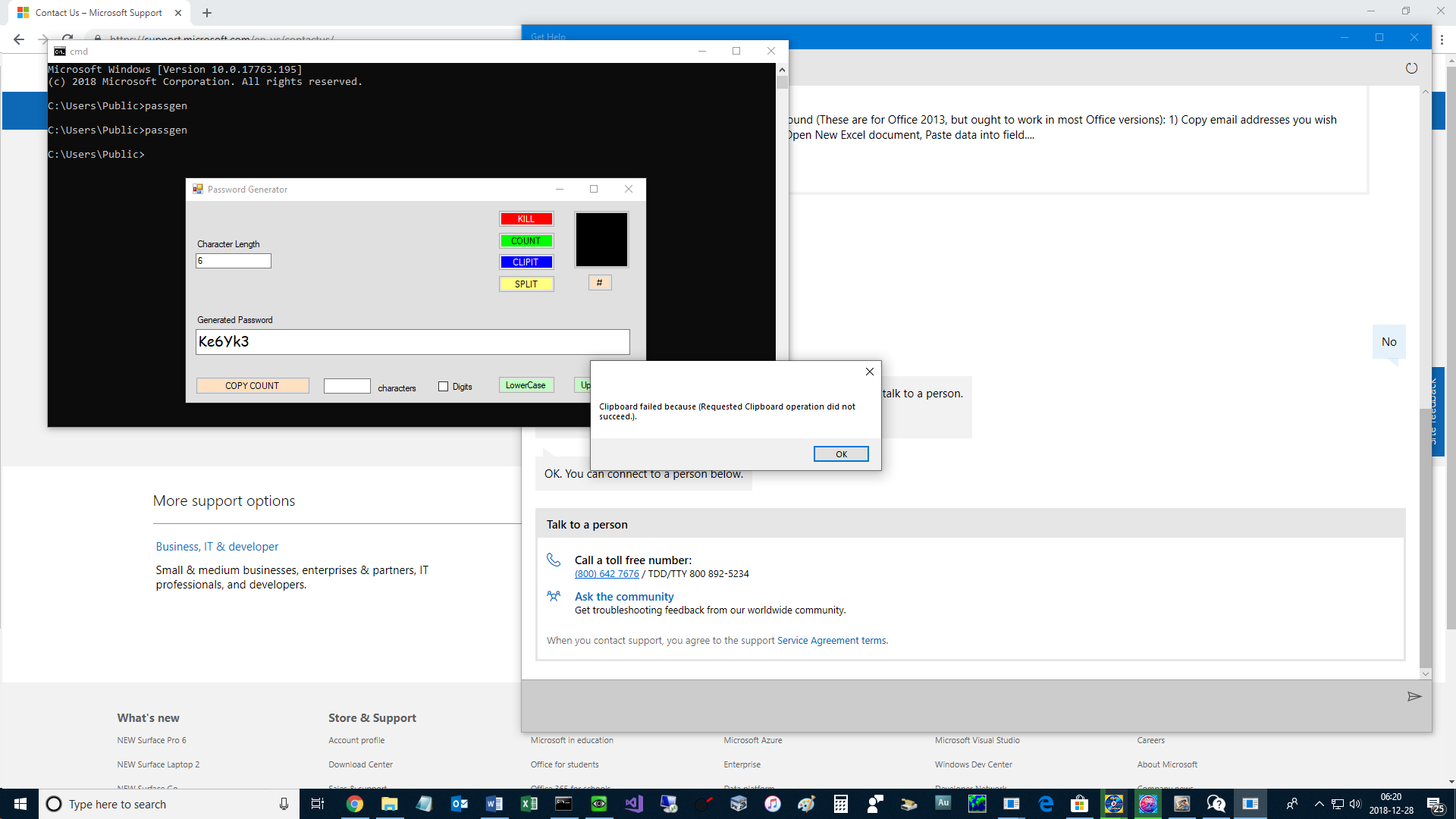Viewport: 1456px width, 819px height.
Task: Click the COPY COUNT button
Action: click(253, 385)
